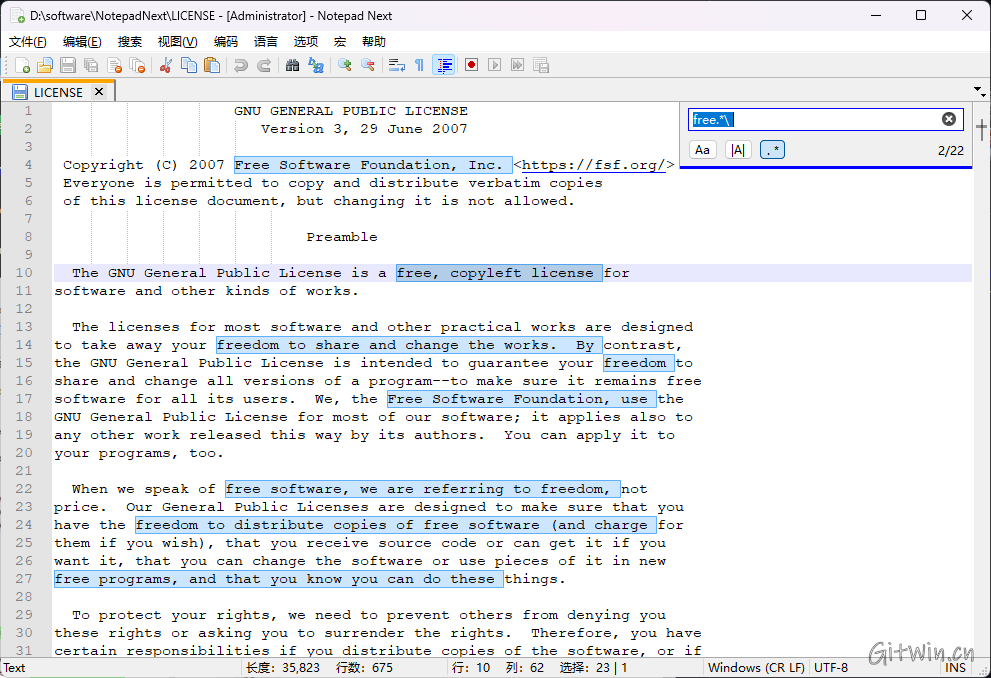Copy selection with the toolbar Copy icon
The image size is (991, 678).
point(189,65)
